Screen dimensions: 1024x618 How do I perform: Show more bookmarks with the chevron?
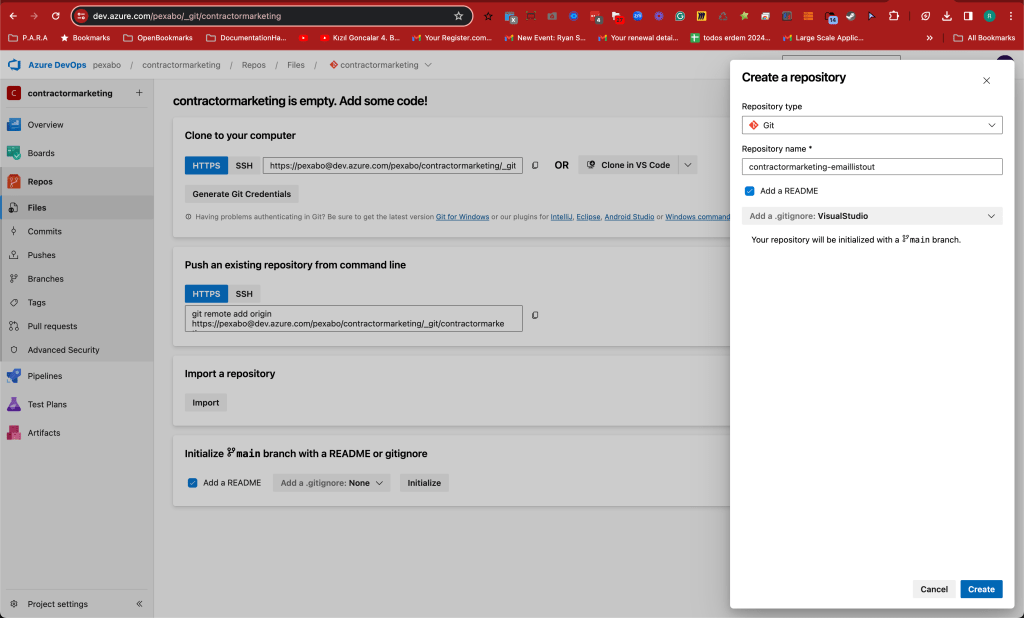point(929,38)
